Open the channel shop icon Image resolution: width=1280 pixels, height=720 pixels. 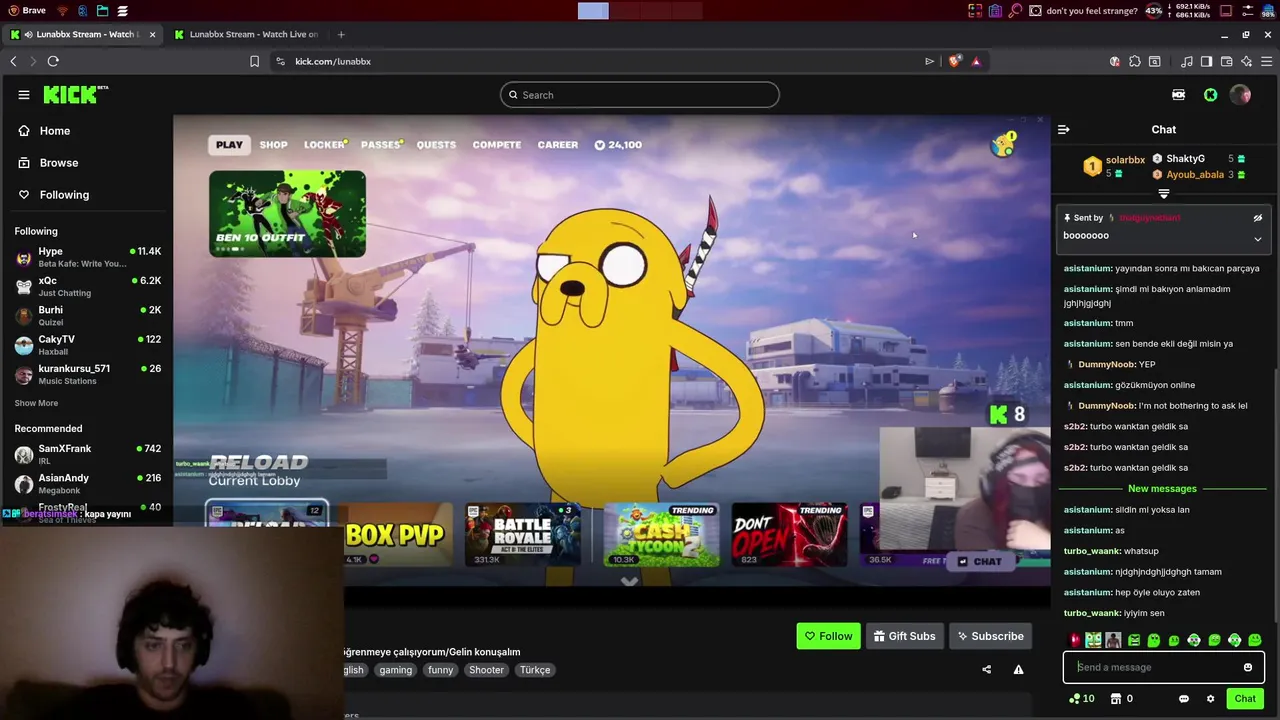[1116, 699]
